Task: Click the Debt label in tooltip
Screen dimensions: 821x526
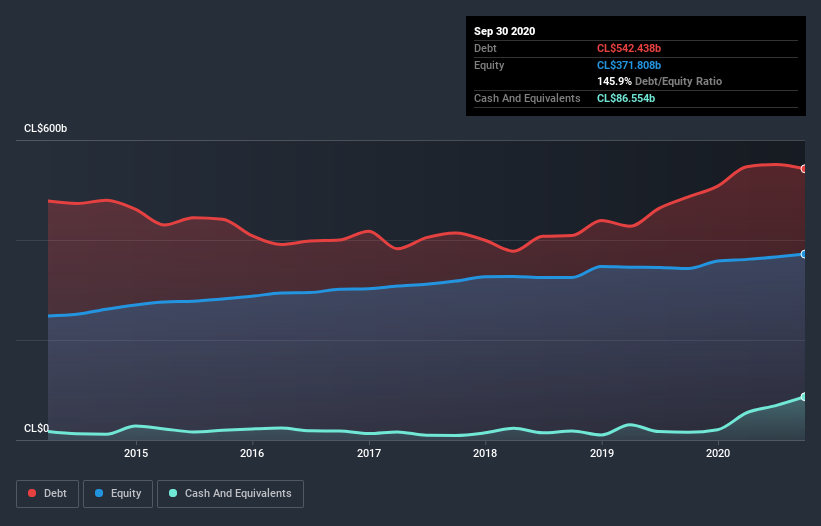Action: pyautogui.click(x=485, y=48)
